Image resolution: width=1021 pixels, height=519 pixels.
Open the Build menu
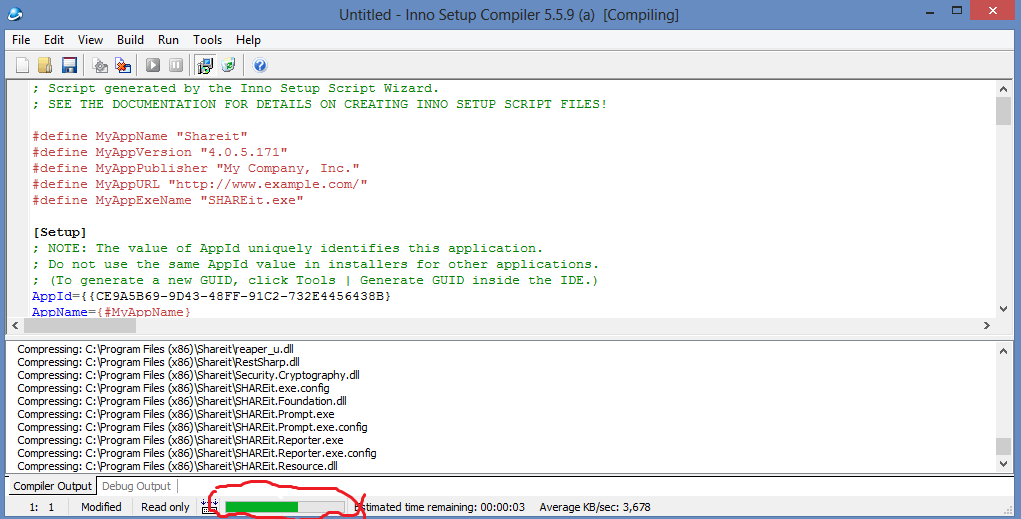tap(130, 40)
